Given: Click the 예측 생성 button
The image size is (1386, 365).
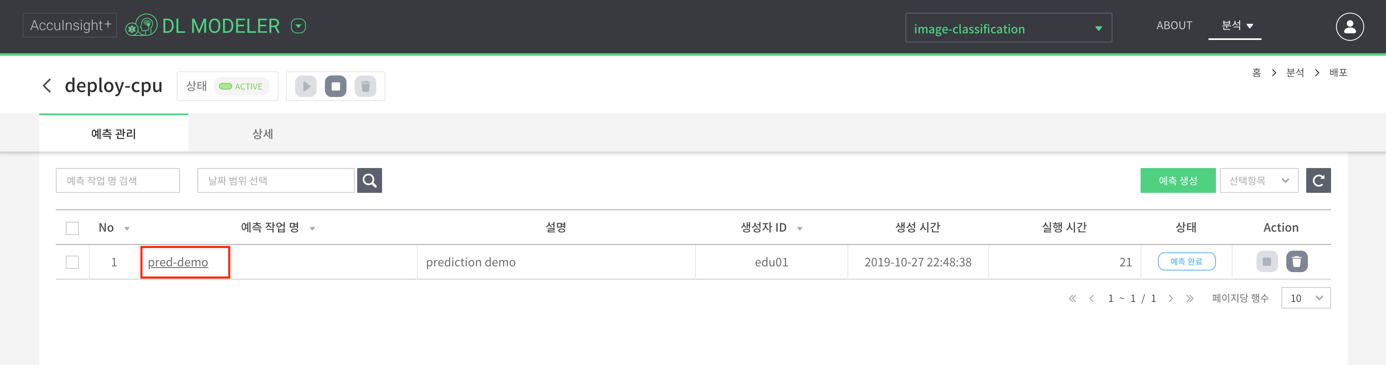Looking at the screenshot, I should pos(1178,180).
